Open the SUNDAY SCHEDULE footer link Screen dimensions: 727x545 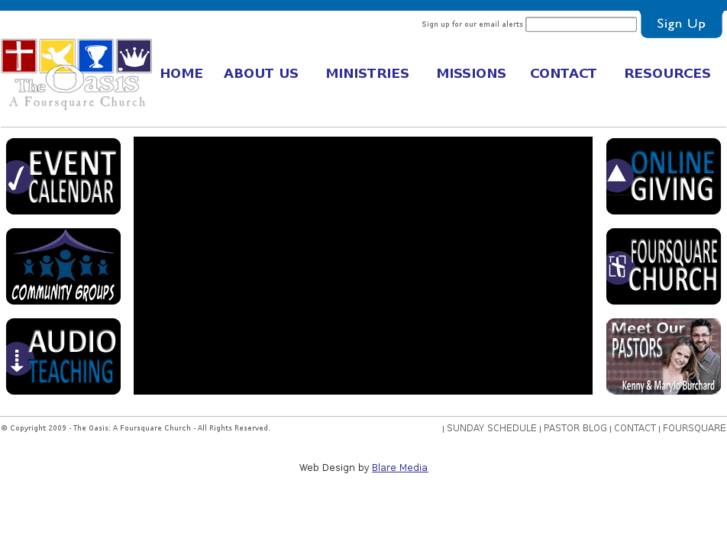491,428
